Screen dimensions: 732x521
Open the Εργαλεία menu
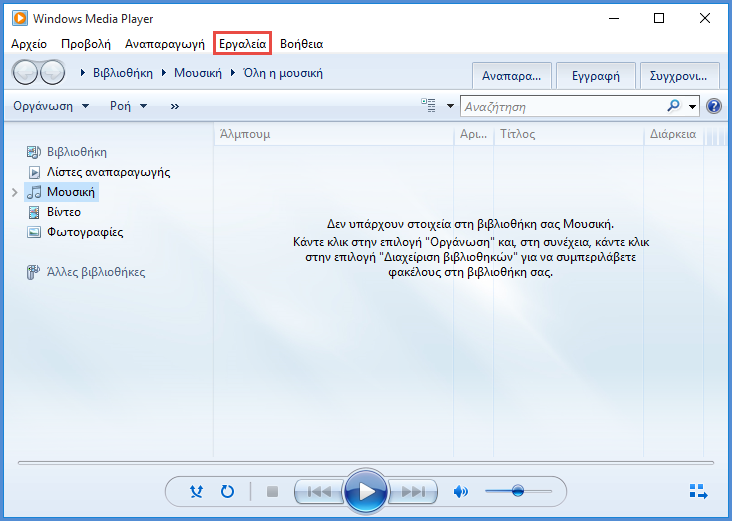(x=243, y=44)
